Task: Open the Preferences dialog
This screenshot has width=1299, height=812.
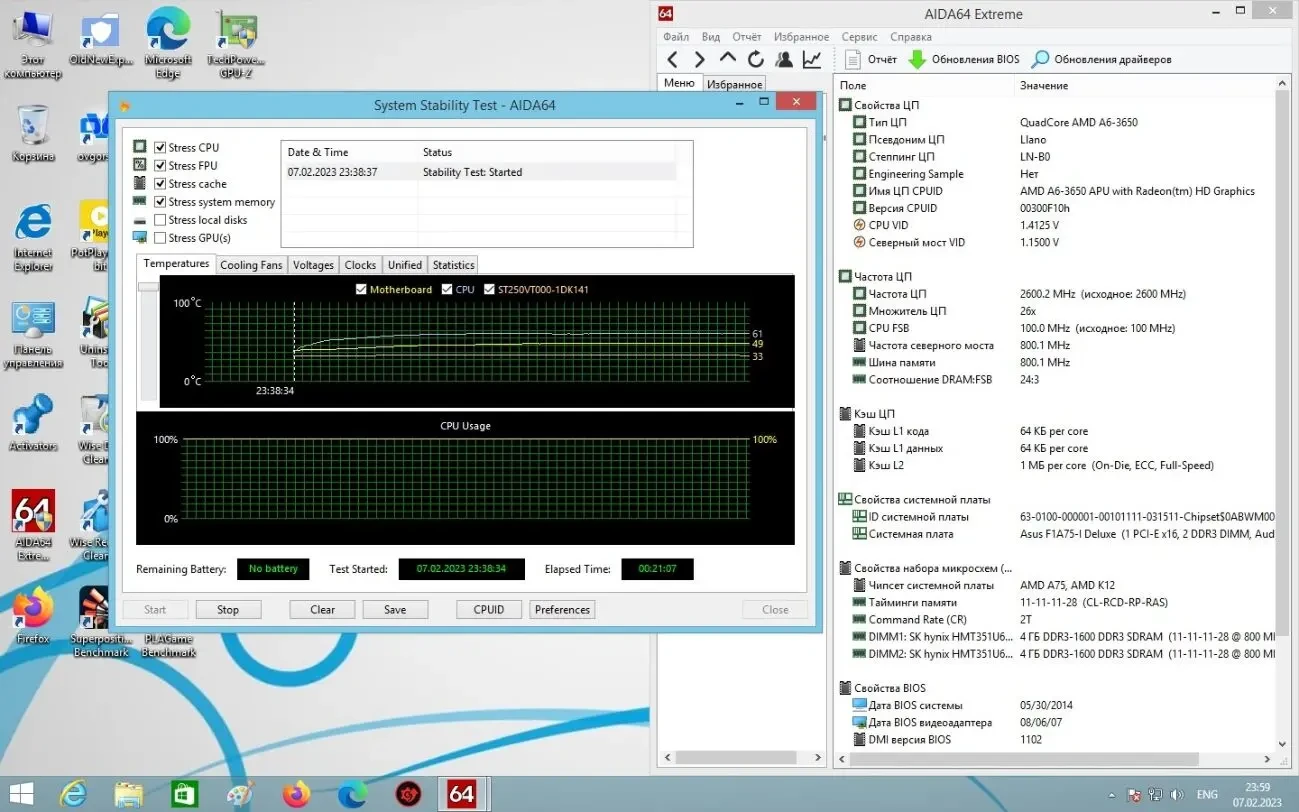Action: tap(562, 609)
